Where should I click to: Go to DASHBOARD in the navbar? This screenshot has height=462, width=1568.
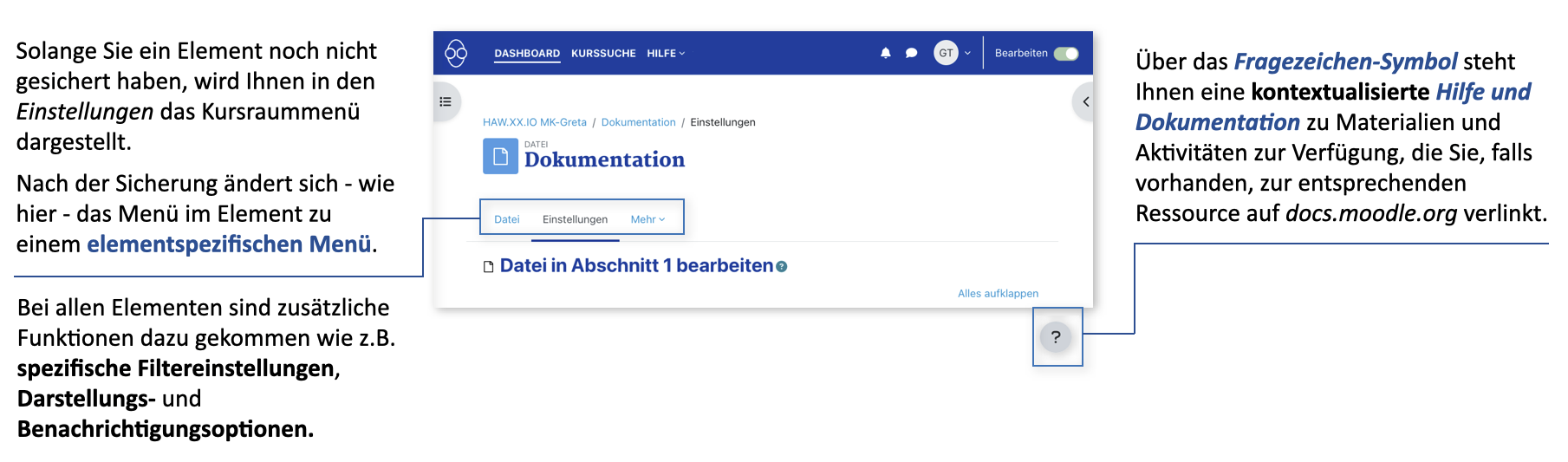(527, 54)
